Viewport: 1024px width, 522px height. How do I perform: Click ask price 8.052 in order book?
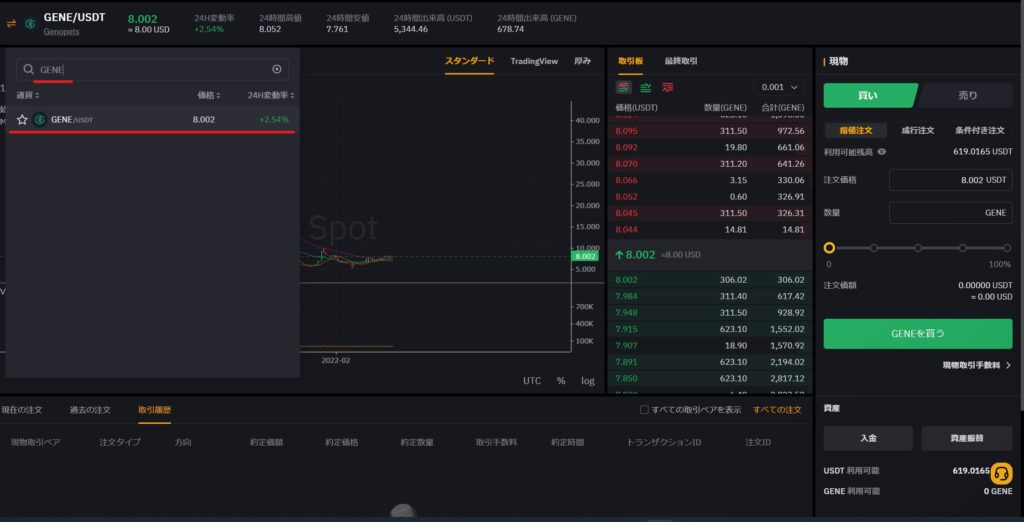pyautogui.click(x=626, y=197)
